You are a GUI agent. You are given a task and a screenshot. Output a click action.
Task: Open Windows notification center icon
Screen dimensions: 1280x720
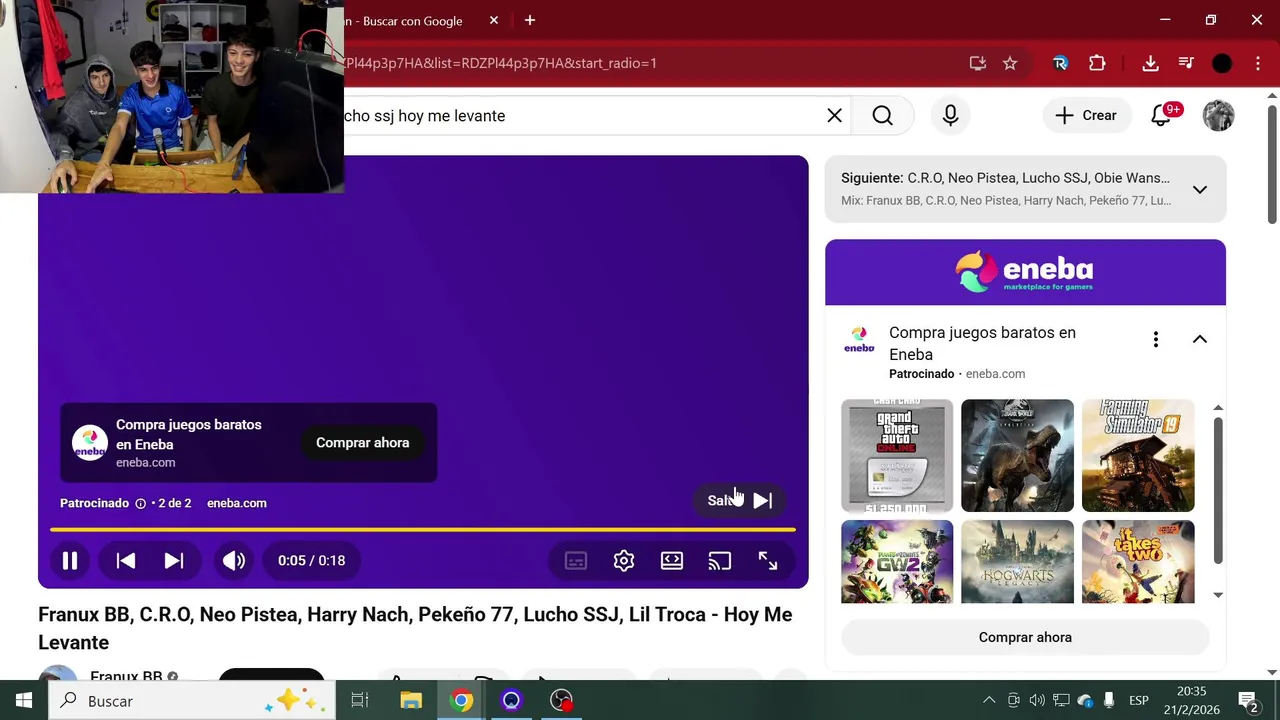1248,700
